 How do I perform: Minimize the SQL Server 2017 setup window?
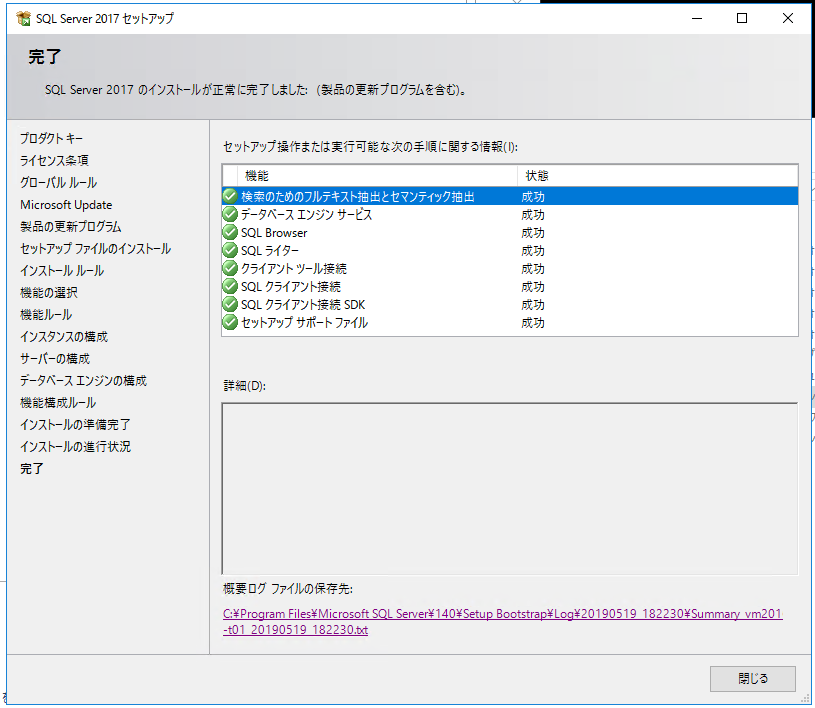point(696,18)
